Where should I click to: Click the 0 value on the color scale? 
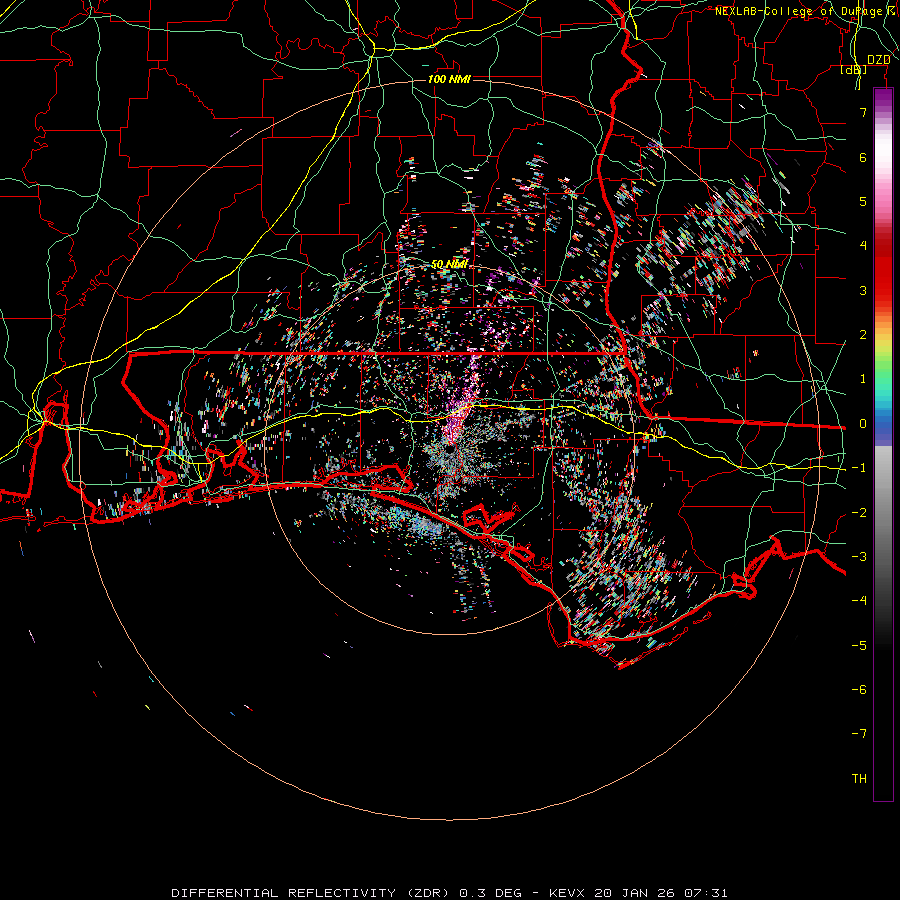coord(863,424)
